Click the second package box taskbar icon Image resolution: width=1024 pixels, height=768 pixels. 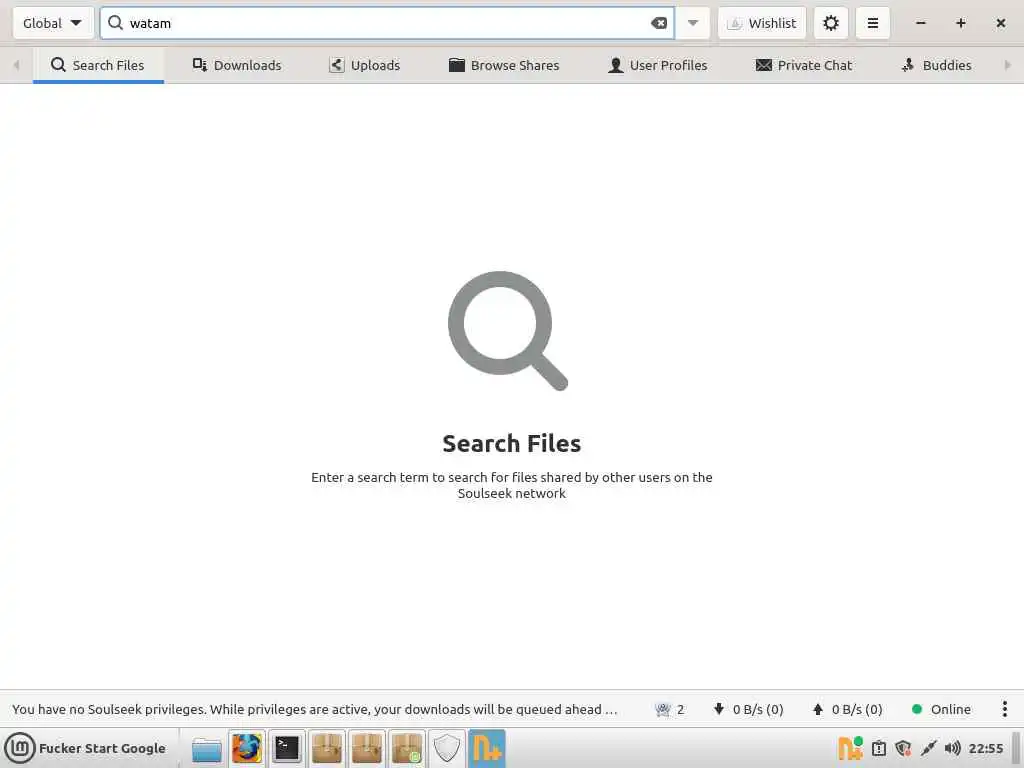(x=366, y=748)
